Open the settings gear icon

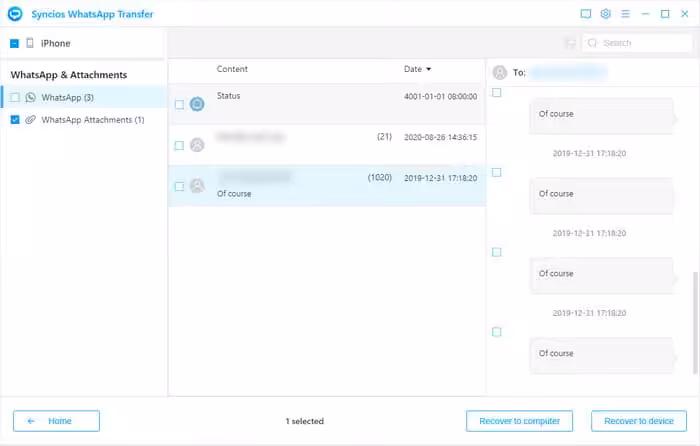click(x=605, y=14)
